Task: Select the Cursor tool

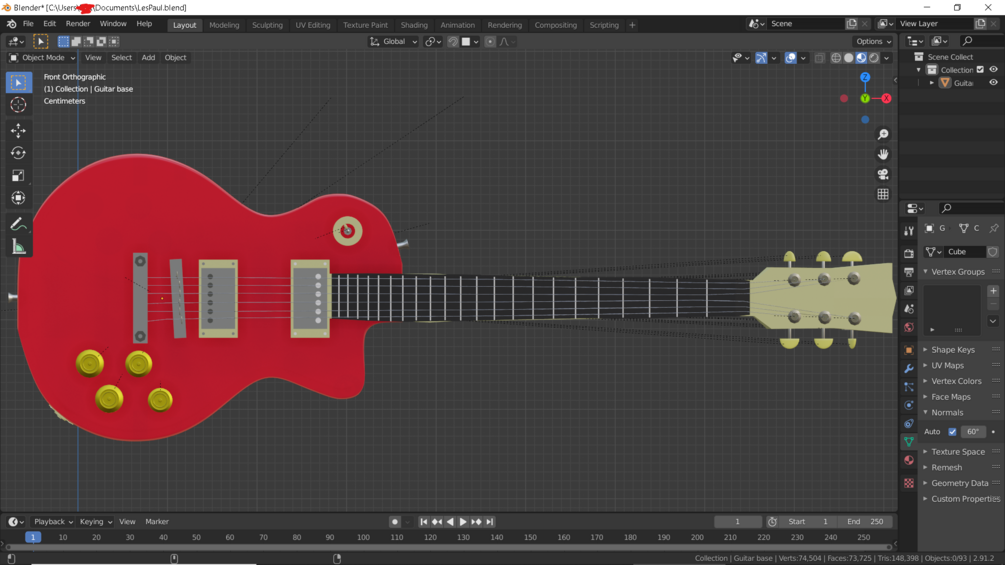Action: 19,105
